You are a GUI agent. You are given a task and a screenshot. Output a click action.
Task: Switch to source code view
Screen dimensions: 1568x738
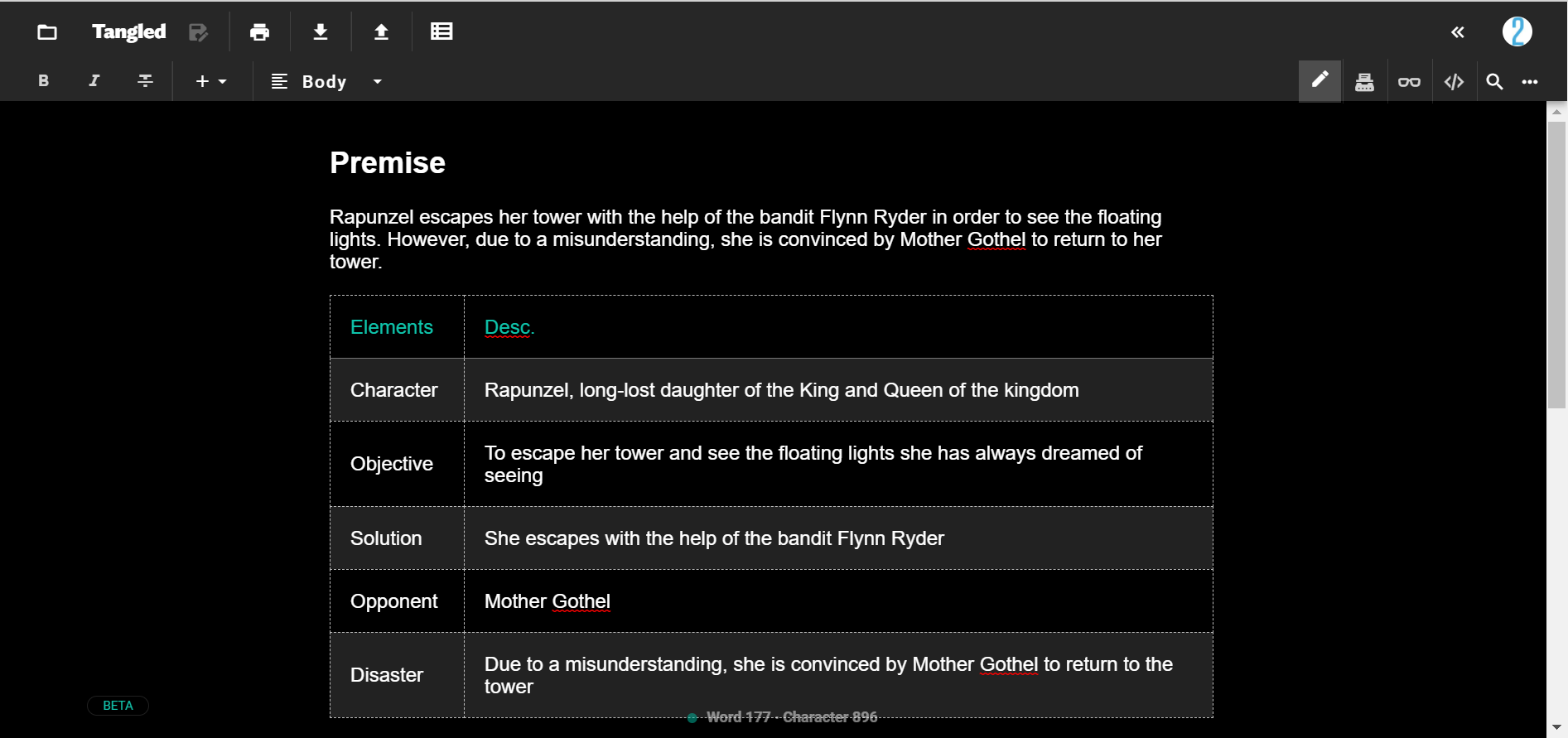point(1454,82)
